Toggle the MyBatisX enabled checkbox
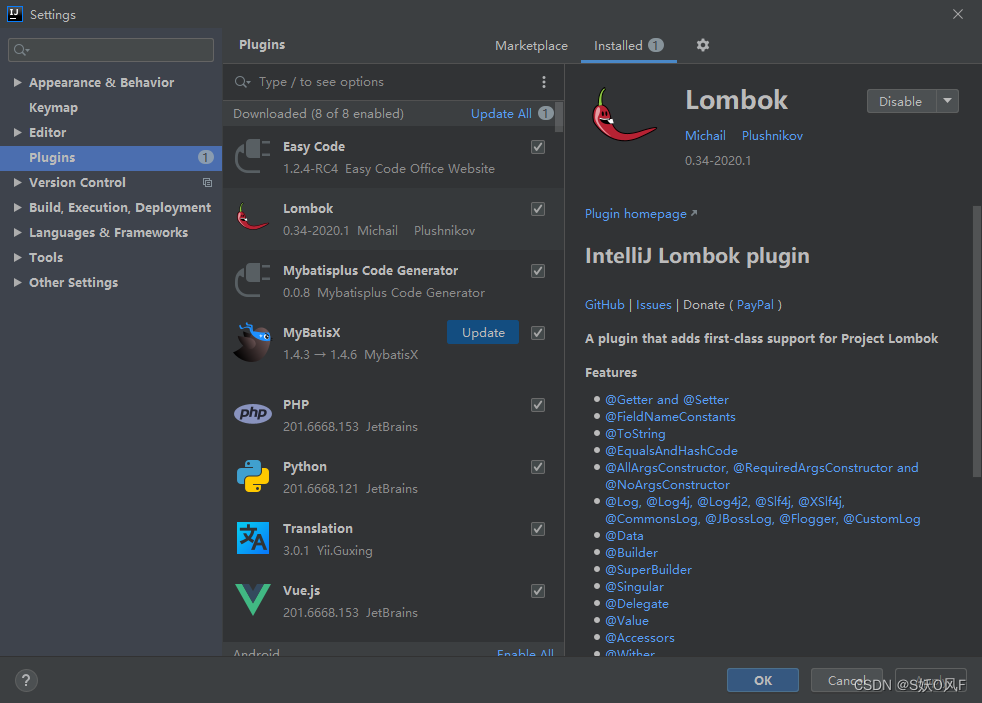 tap(538, 333)
